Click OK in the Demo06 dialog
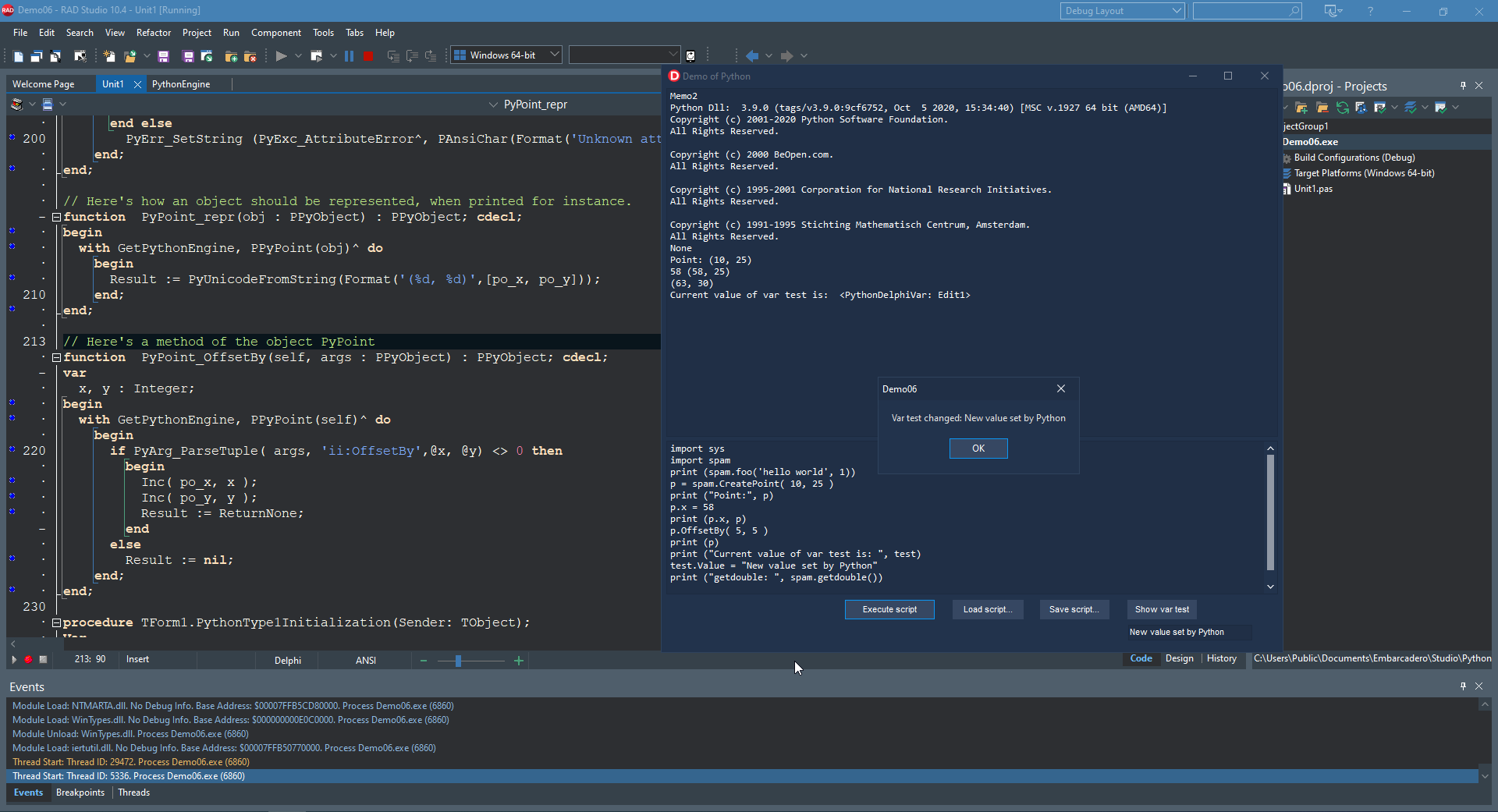 point(978,449)
